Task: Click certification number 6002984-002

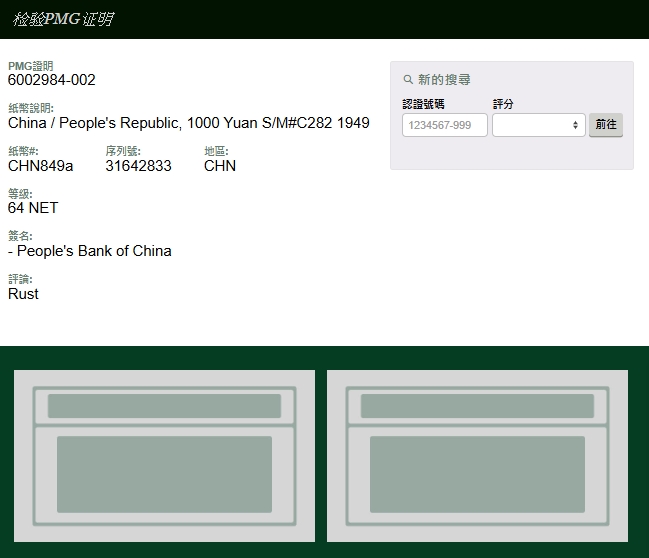Action: coord(52,80)
